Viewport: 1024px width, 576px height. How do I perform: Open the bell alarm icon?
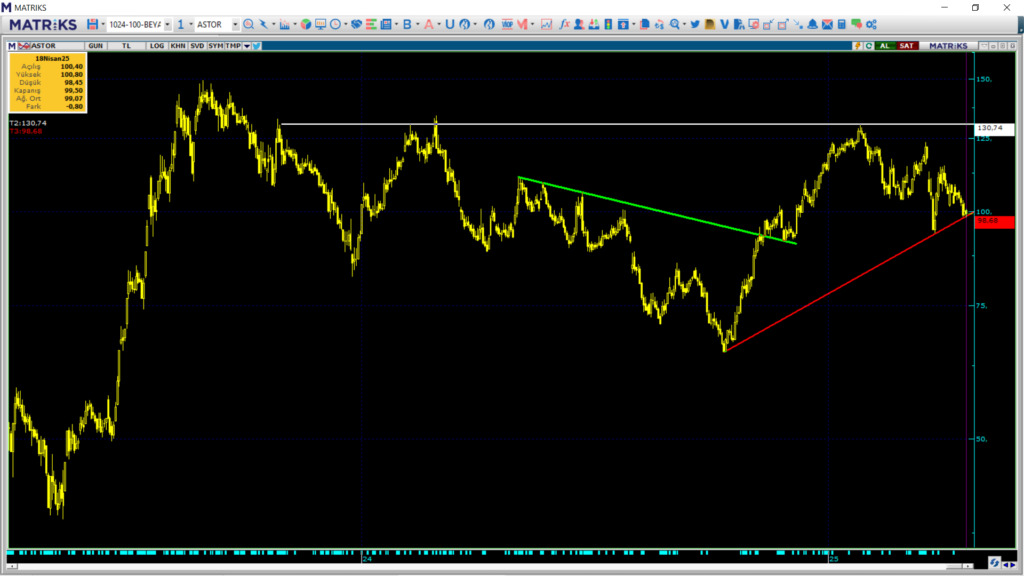coord(812,24)
